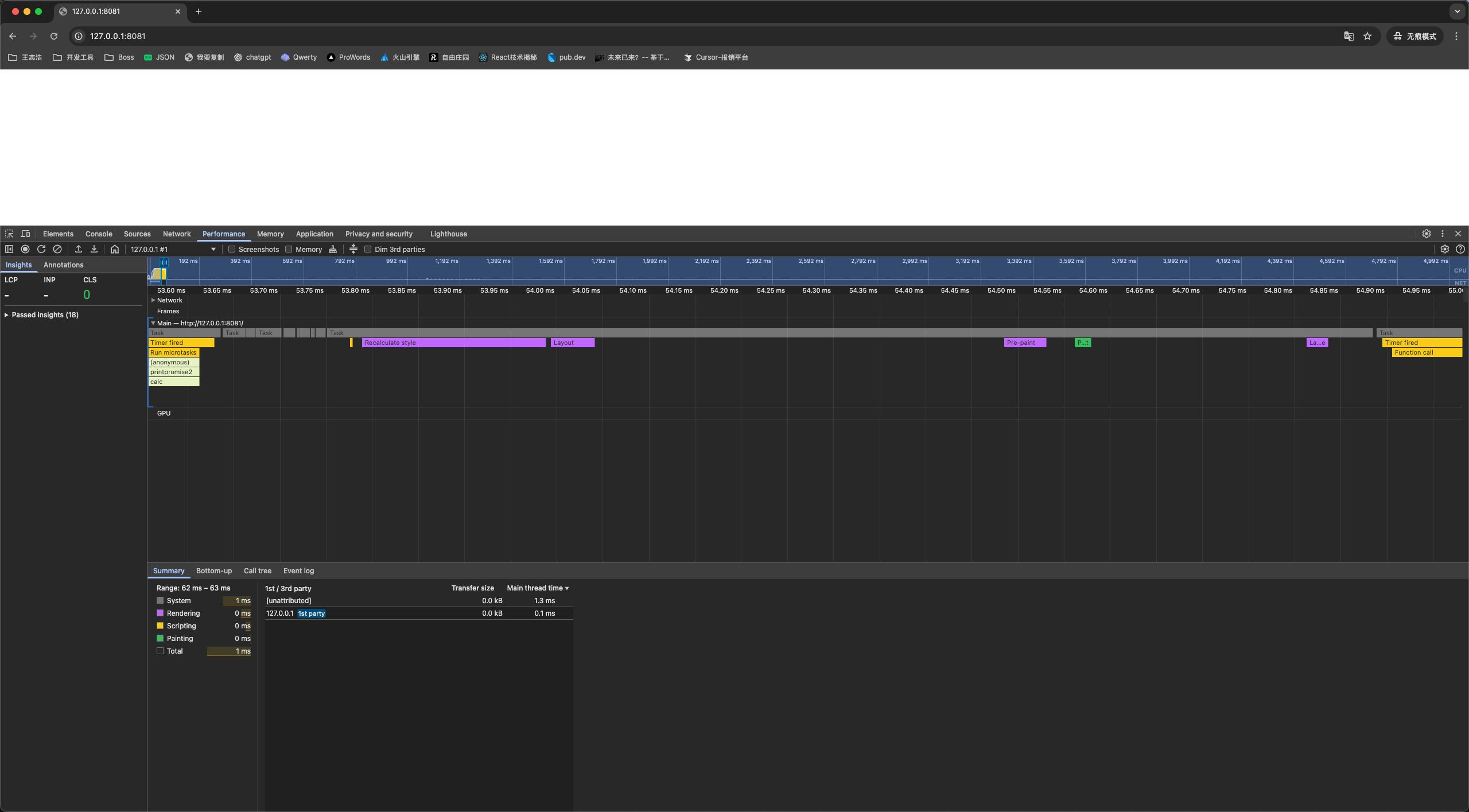Image resolution: width=1469 pixels, height=812 pixels.
Task: Click the record and reload icon
Action: (x=41, y=249)
